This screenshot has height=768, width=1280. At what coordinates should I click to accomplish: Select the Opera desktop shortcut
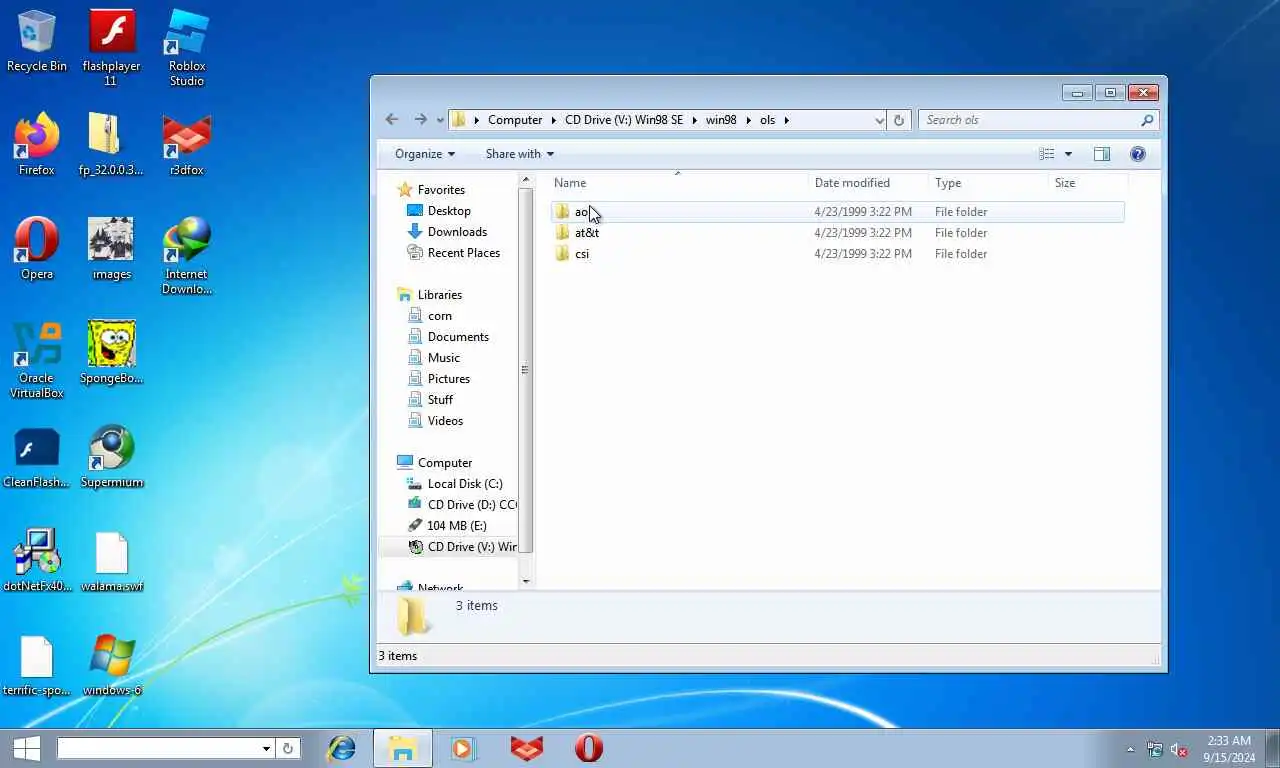37,249
